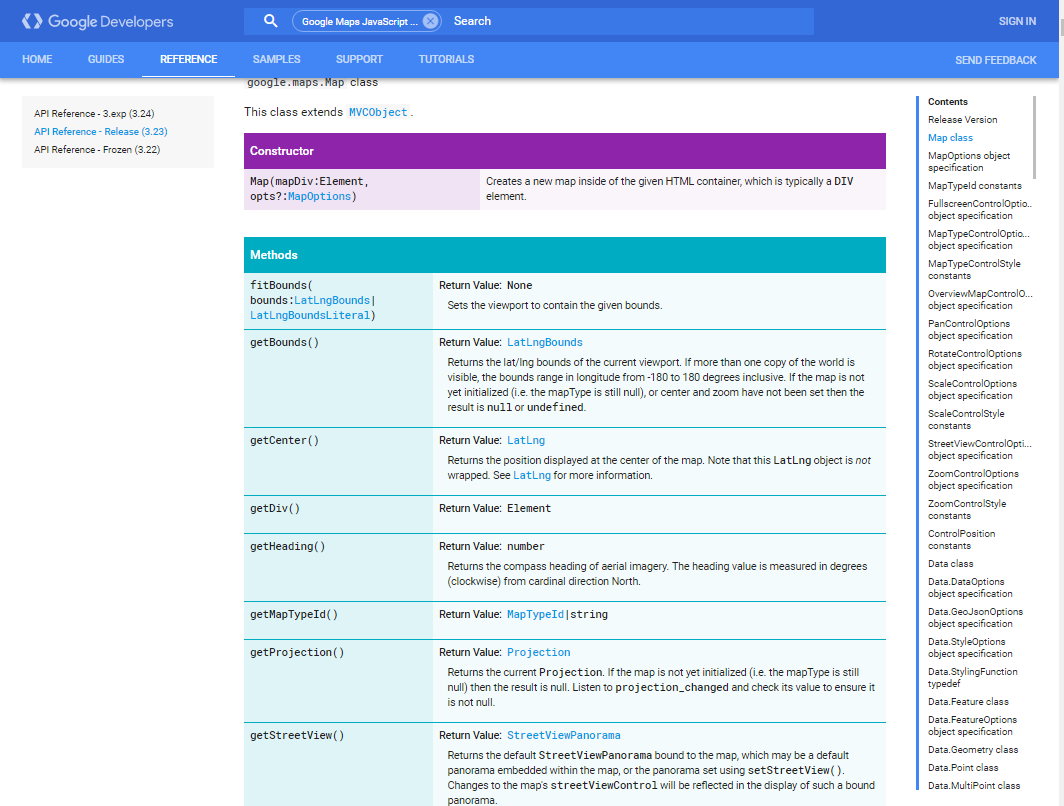This screenshot has width=1064, height=806.
Task: Jump to Data.StyleOptions object specification
Action: [x=970, y=647]
